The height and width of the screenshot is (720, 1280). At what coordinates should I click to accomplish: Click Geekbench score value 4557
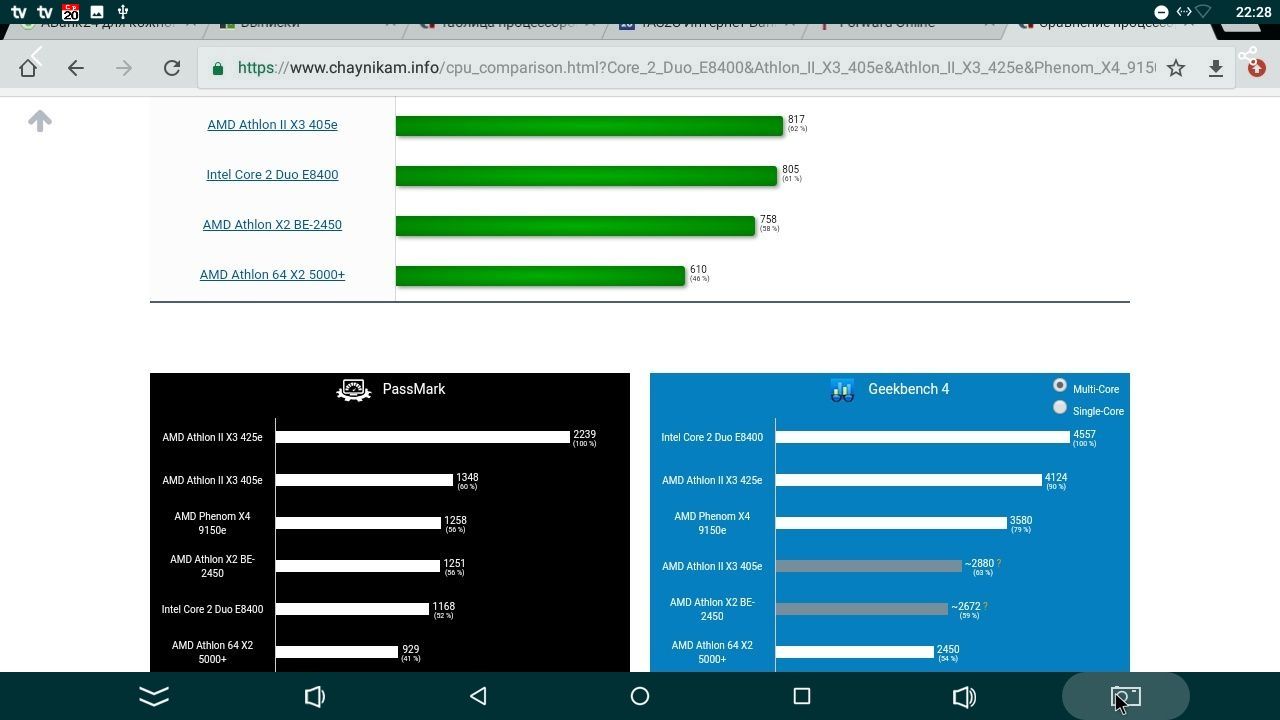(1084, 435)
